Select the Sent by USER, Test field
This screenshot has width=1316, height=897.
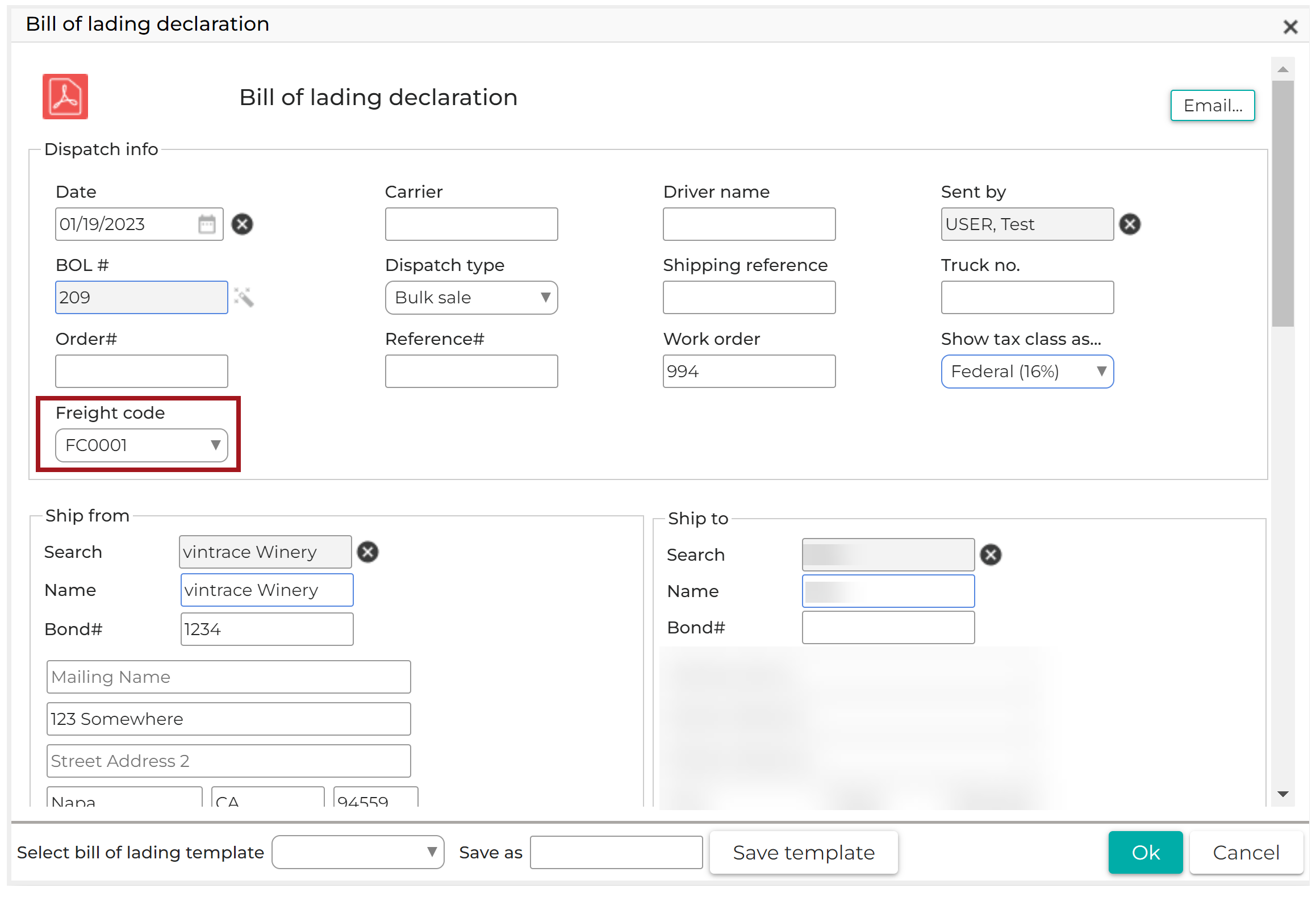1027,224
